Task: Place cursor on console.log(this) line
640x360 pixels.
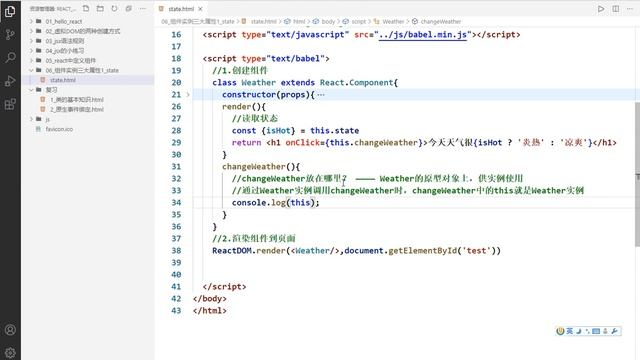Action: pos(276,202)
